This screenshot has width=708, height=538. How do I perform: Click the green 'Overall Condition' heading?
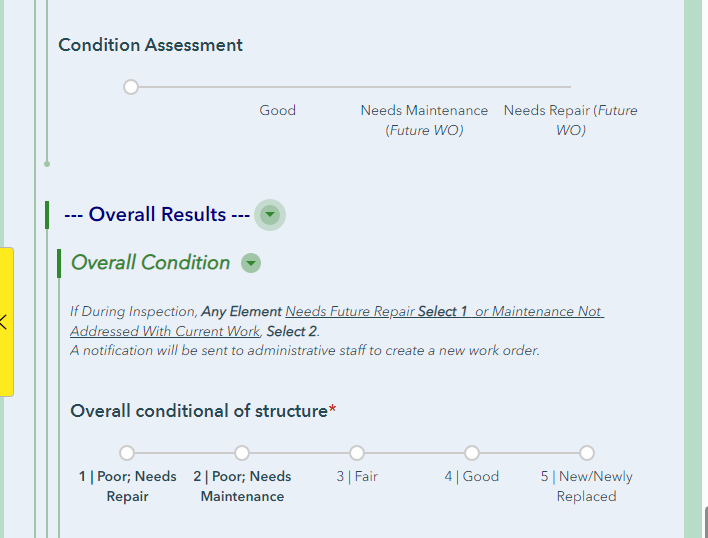click(150, 263)
